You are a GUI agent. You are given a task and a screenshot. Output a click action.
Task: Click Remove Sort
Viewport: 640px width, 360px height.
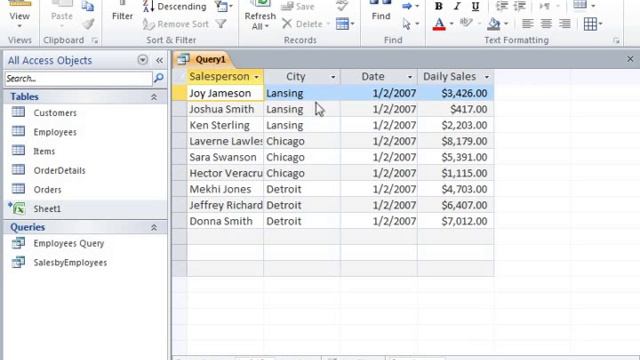click(x=176, y=24)
